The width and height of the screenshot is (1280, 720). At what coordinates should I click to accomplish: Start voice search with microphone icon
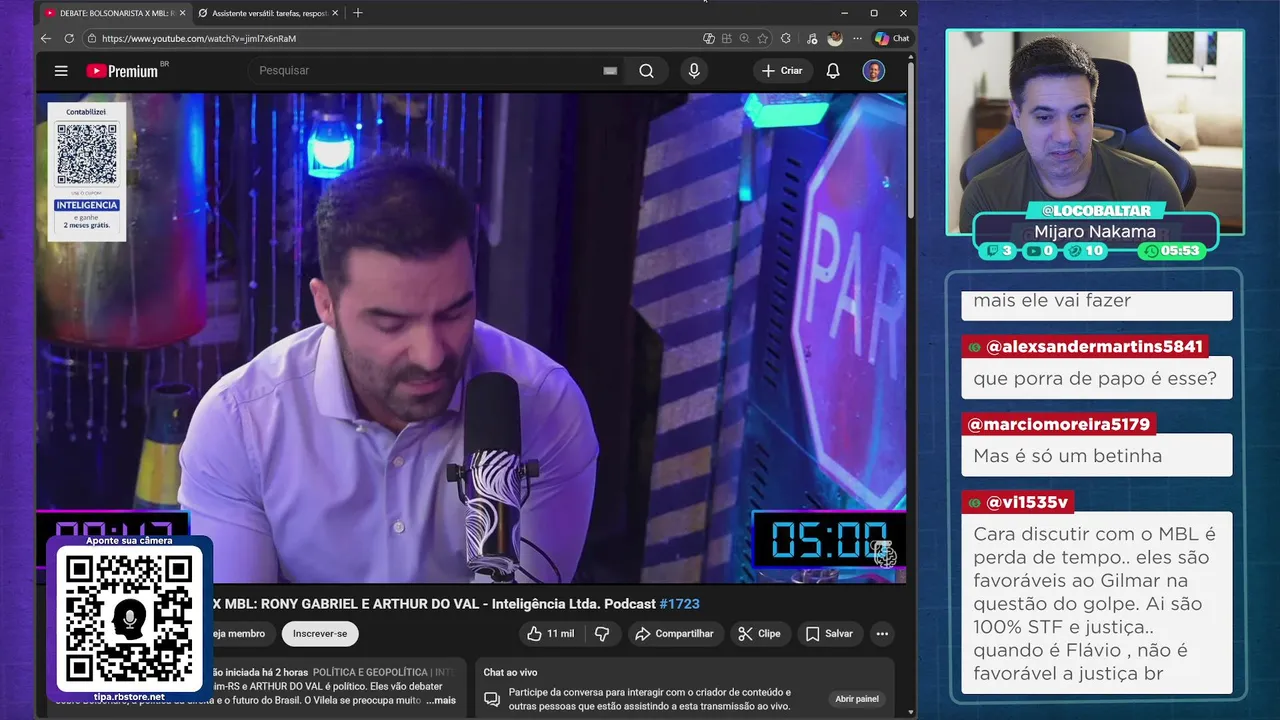pyautogui.click(x=694, y=71)
